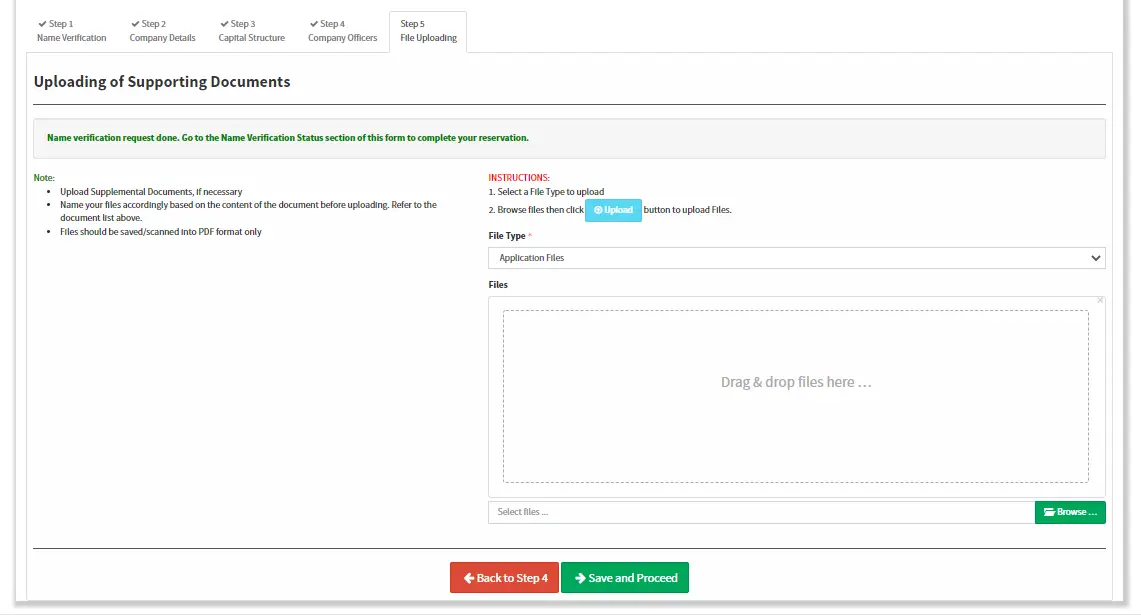Click the checkmark icon on Step 3

(224, 23)
